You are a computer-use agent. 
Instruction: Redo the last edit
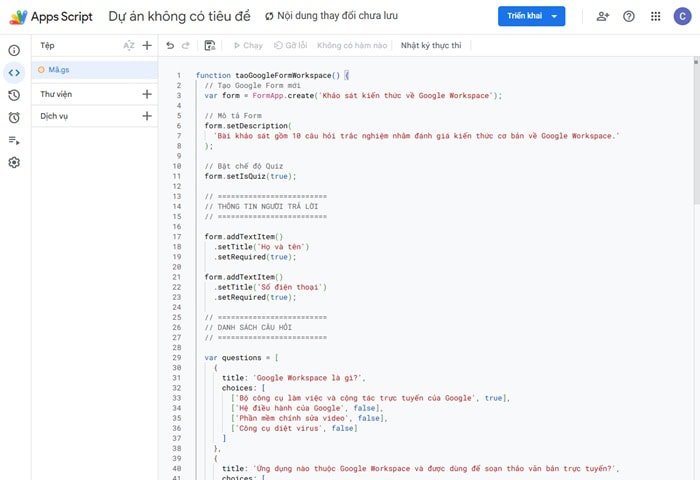186,46
